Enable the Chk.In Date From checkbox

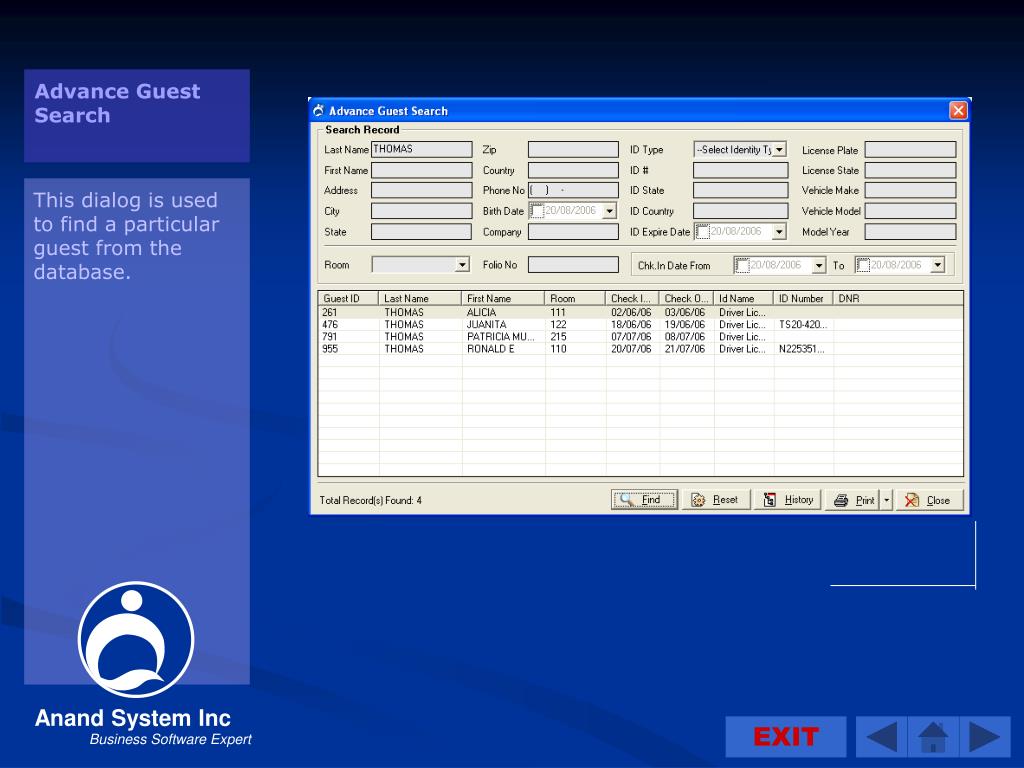(742, 265)
